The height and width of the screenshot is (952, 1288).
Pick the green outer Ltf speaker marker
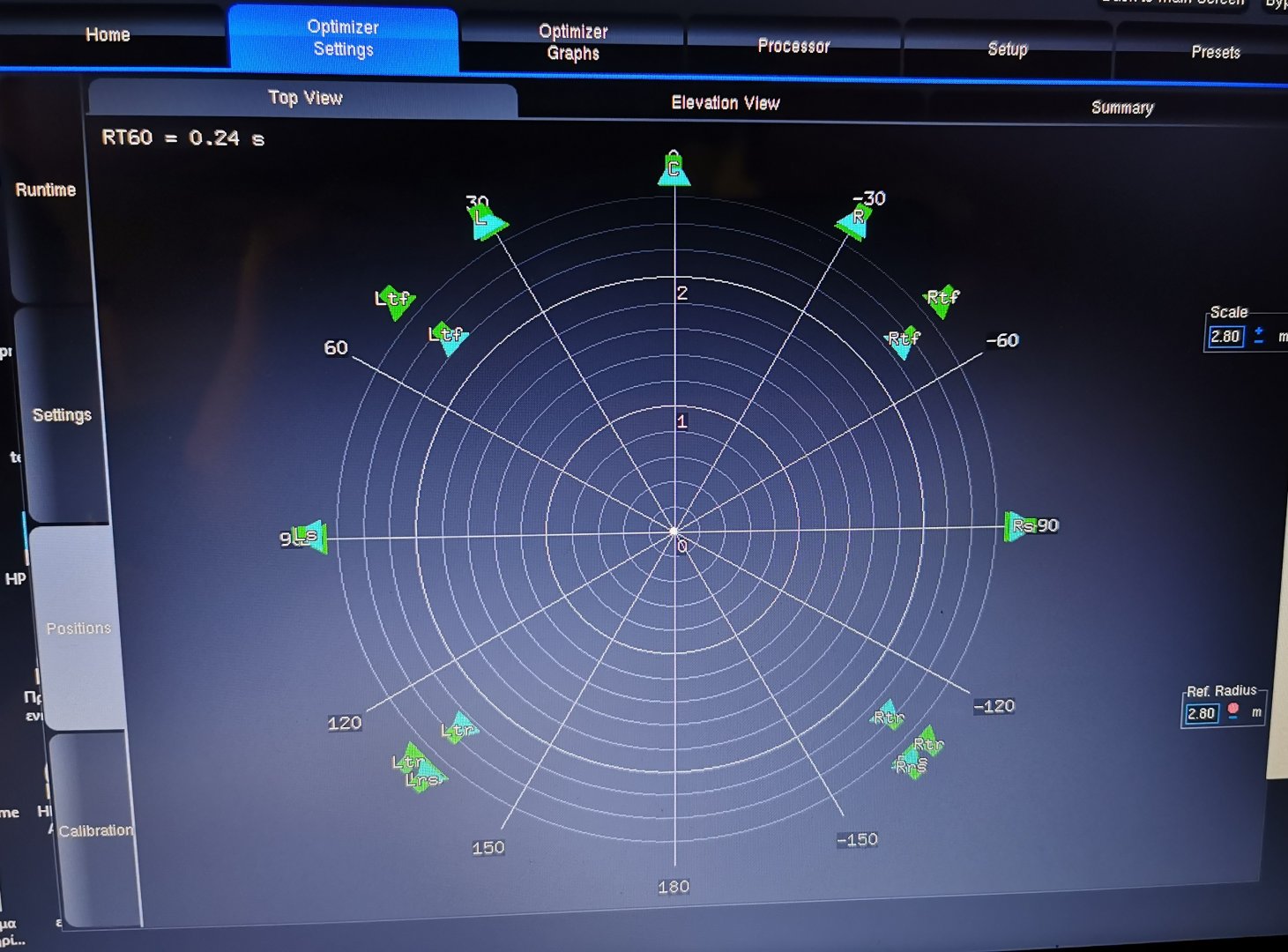coord(393,301)
